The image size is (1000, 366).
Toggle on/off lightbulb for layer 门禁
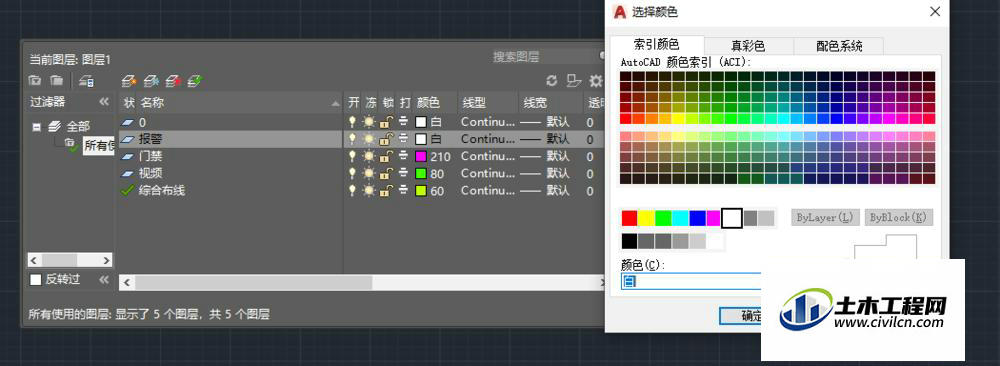(x=351, y=156)
